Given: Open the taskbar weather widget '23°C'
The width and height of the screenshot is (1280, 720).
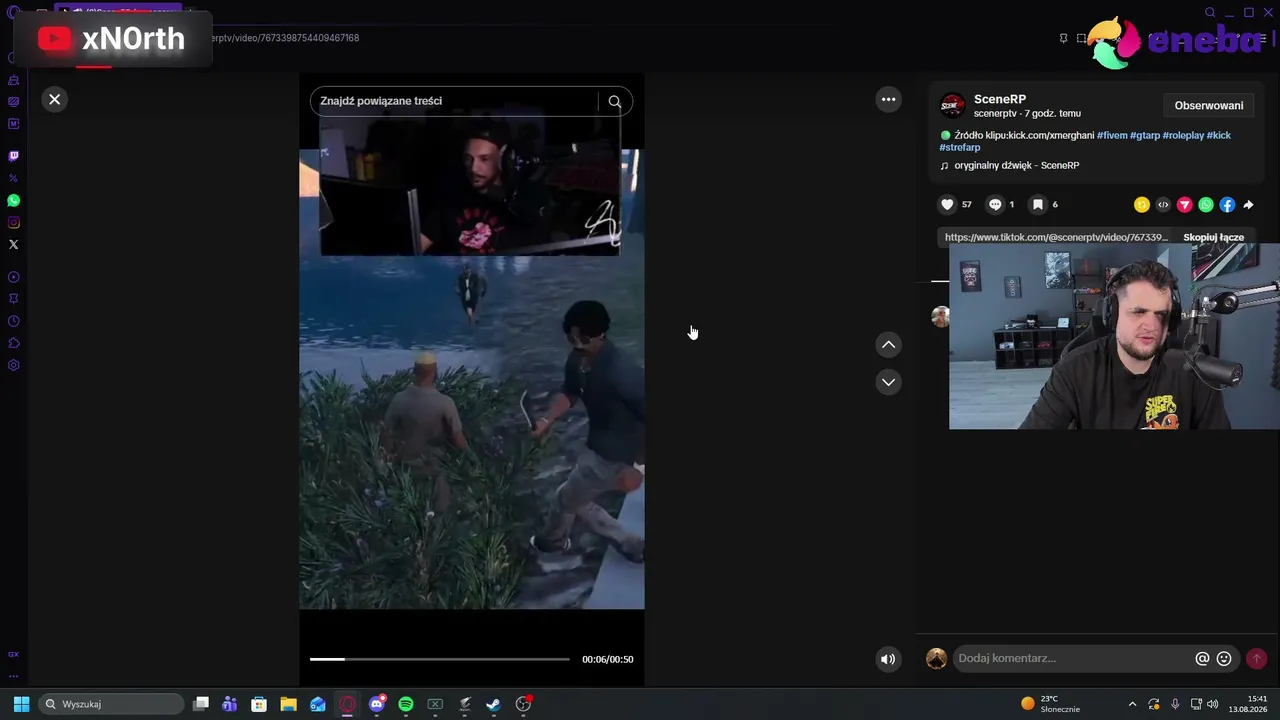Looking at the screenshot, I should point(1050,704).
